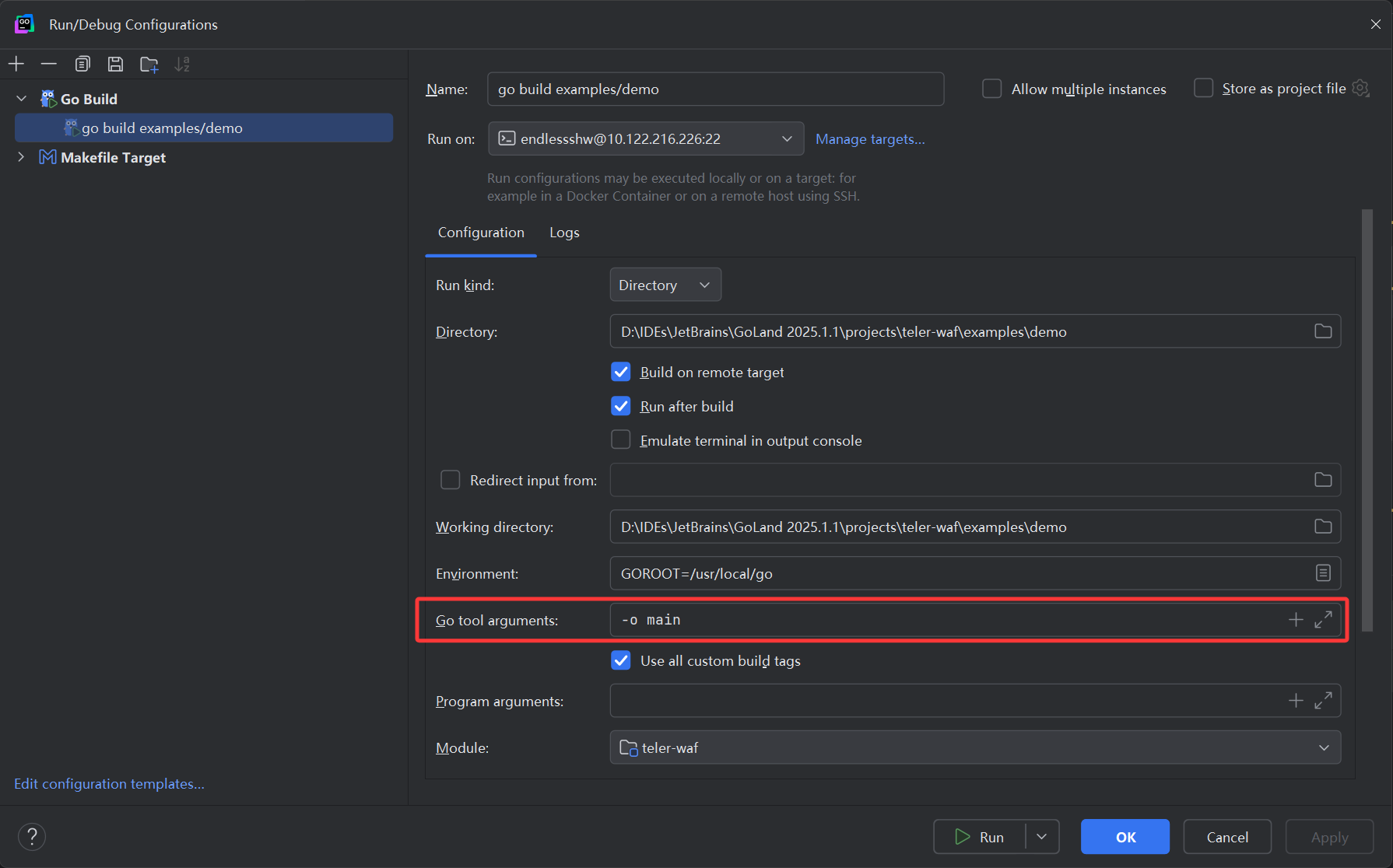Select go build examples/demo configuration
Screen dimensions: 1393x868
tap(204, 128)
